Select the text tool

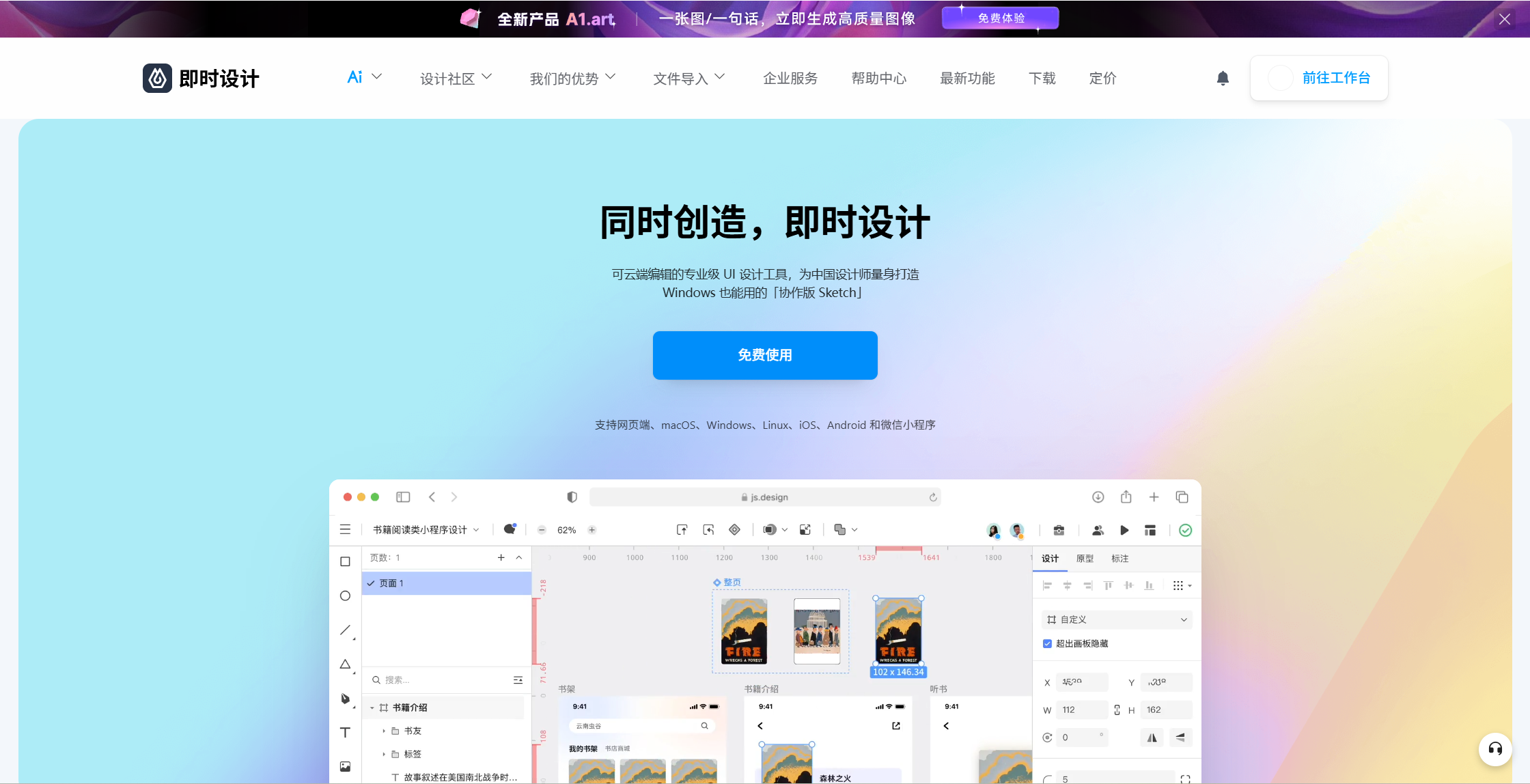click(346, 733)
